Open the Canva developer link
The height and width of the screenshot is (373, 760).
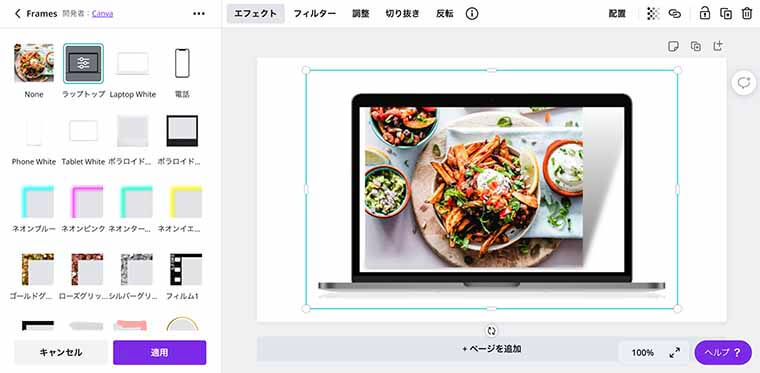pos(102,14)
